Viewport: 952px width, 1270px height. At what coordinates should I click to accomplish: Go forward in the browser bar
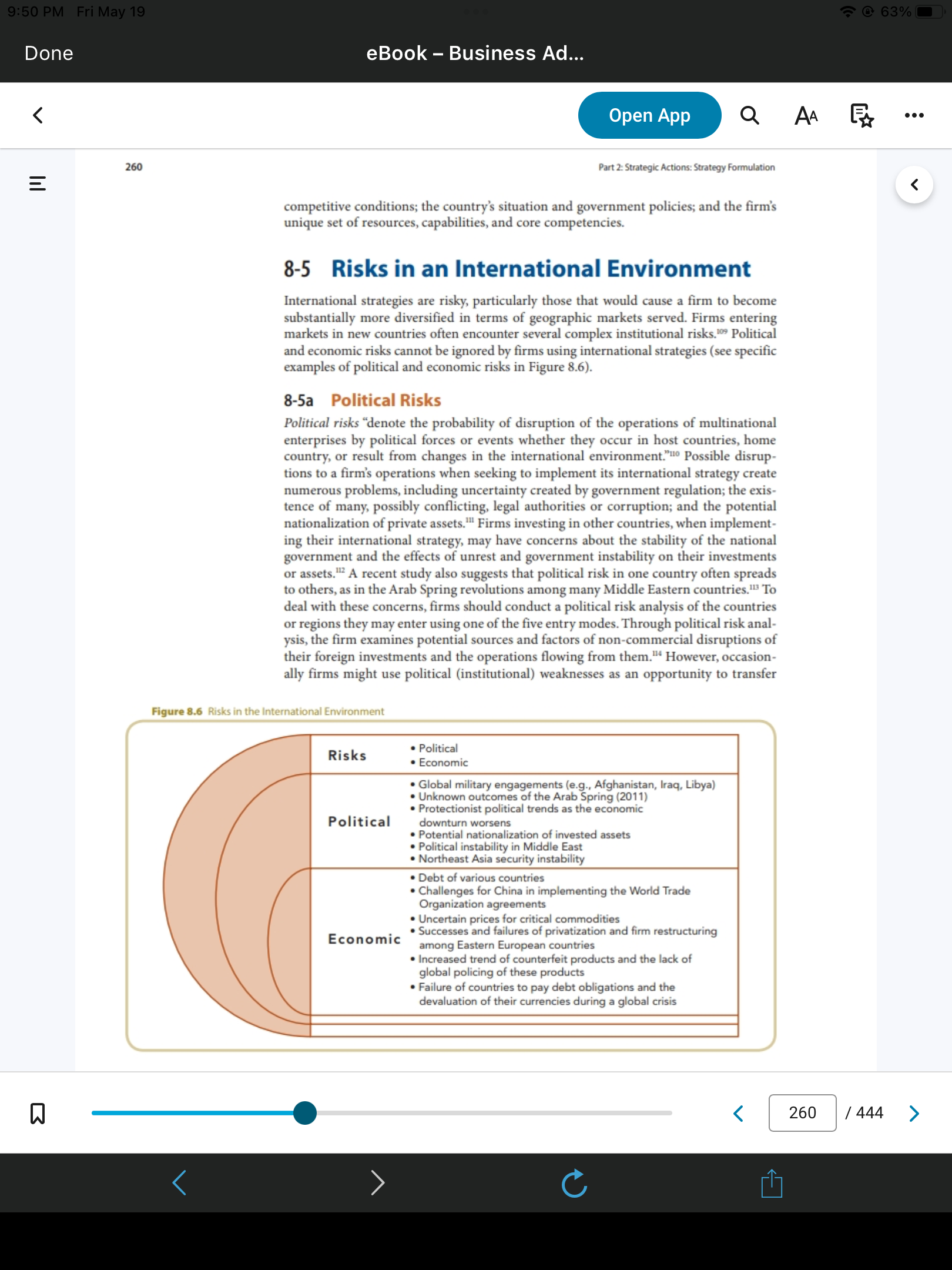tap(378, 1183)
